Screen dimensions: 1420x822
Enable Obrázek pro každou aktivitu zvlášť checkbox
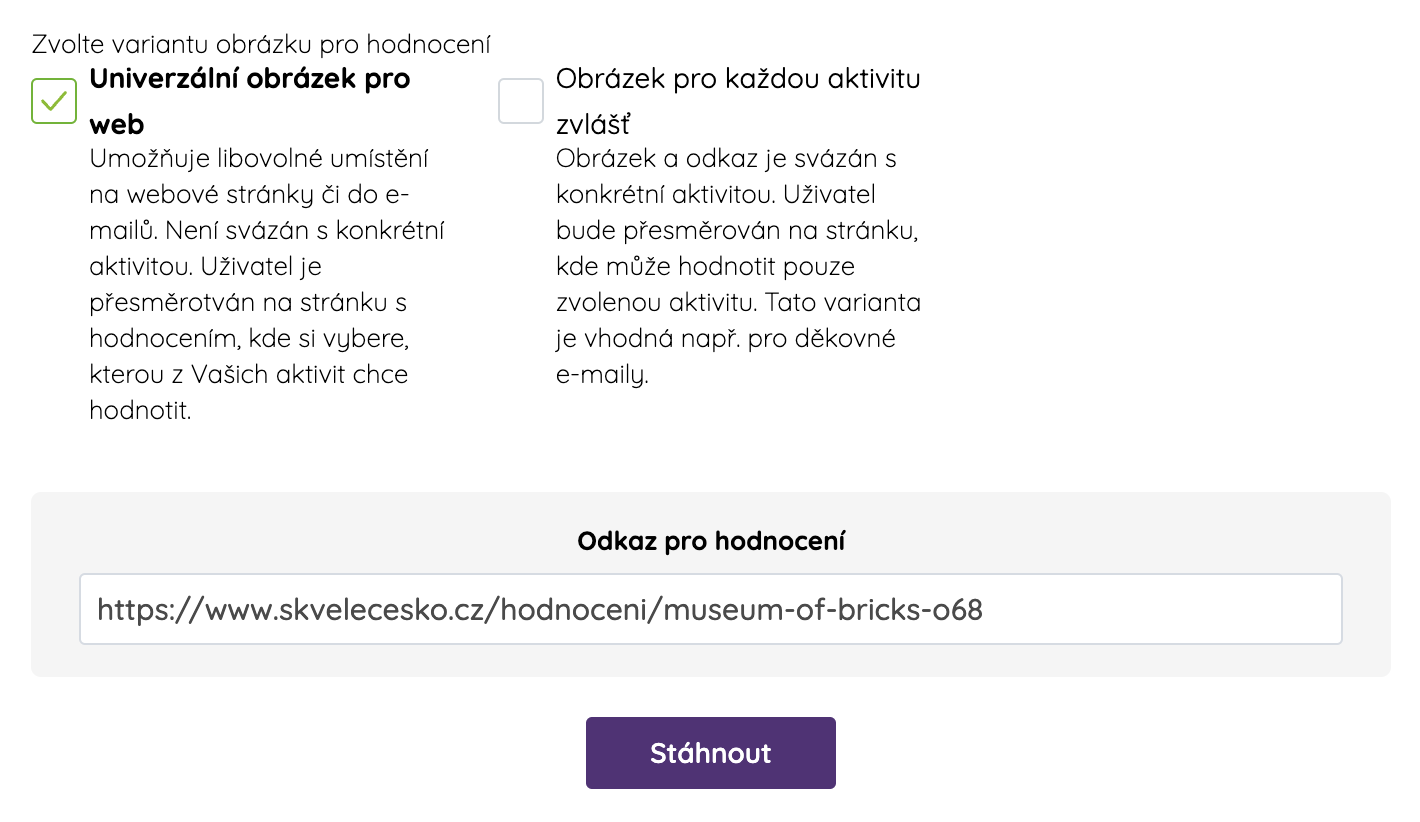521,101
